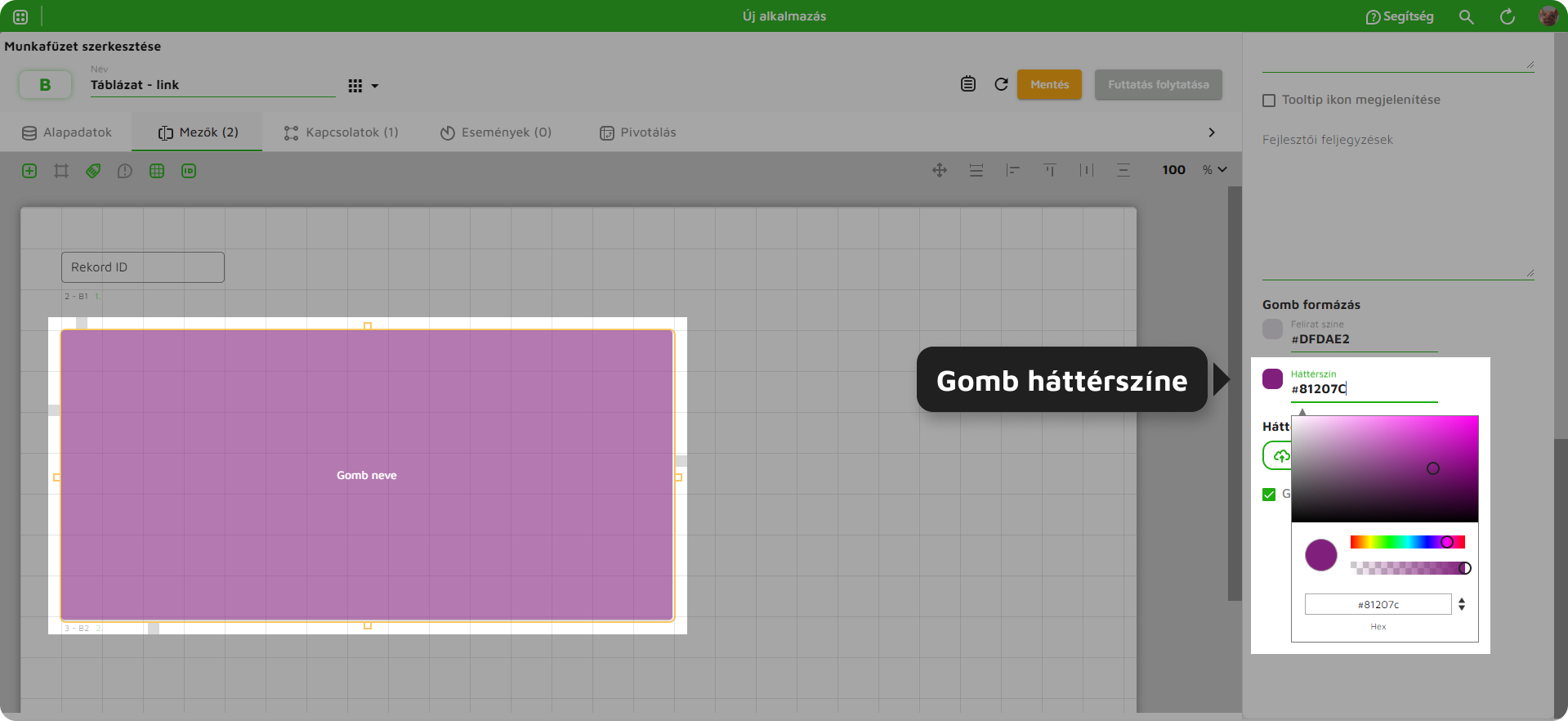The image size is (1568, 721).
Task: Expand the dropdown arrow beside grid icon
Action: 375,86
